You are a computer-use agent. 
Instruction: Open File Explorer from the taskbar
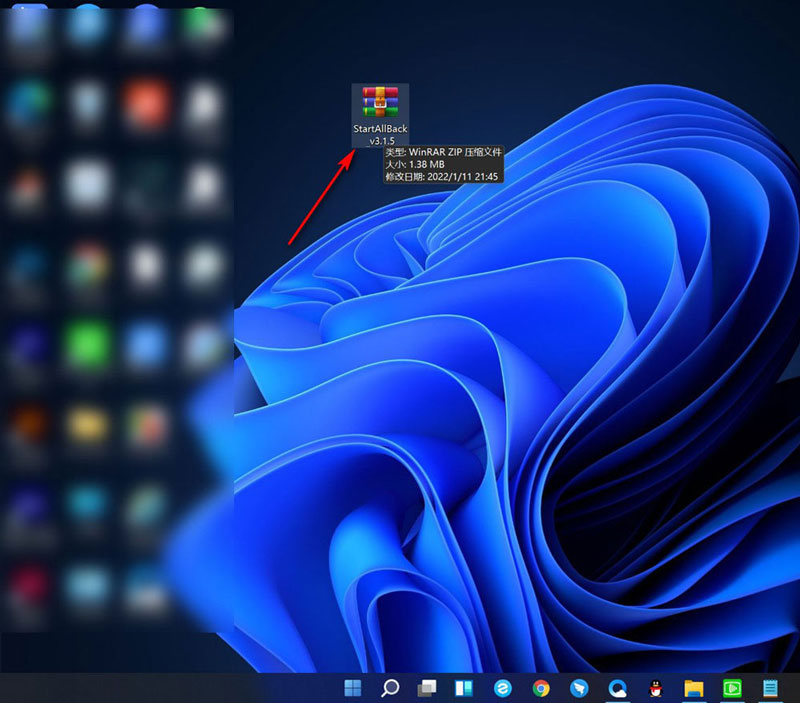(693, 688)
